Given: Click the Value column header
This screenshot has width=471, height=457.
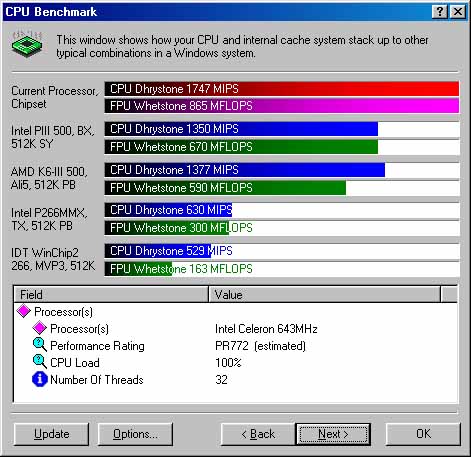Looking at the screenshot, I should click(325, 294).
